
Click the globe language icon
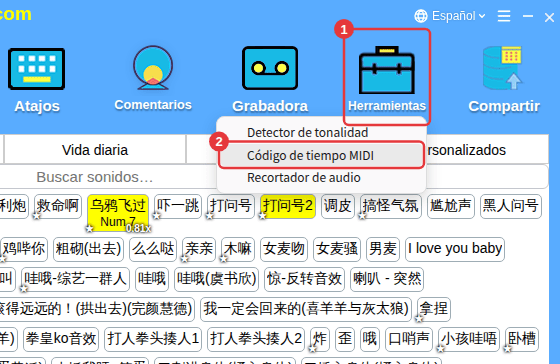pyautogui.click(x=421, y=16)
